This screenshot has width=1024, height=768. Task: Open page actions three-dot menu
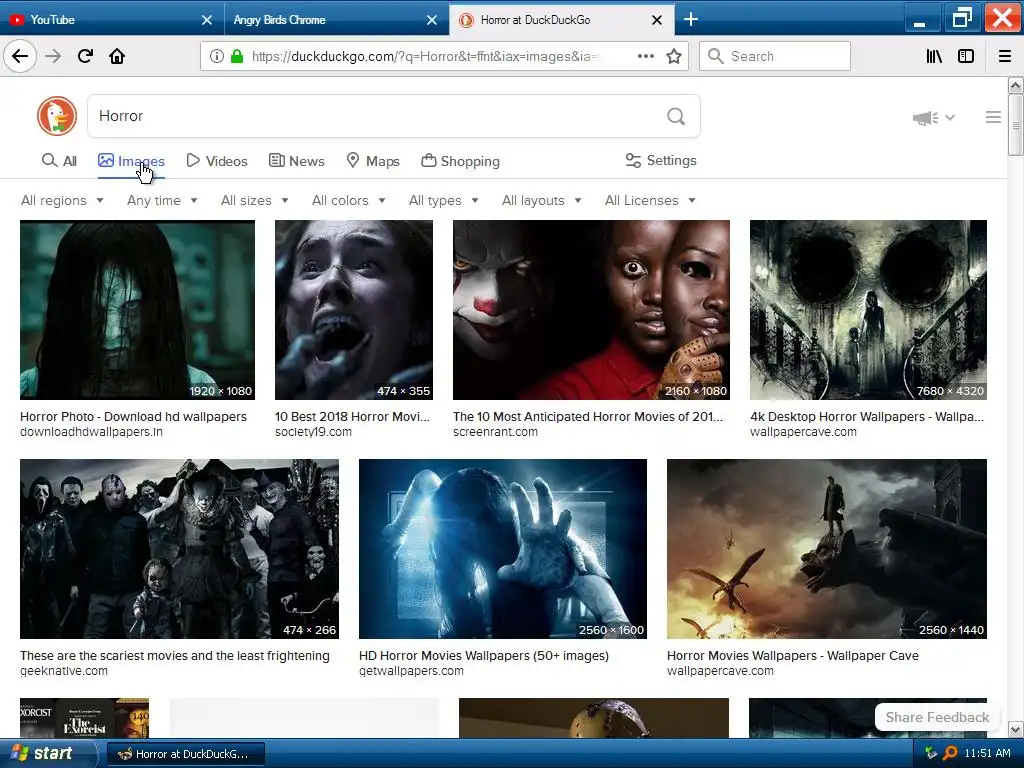click(646, 56)
